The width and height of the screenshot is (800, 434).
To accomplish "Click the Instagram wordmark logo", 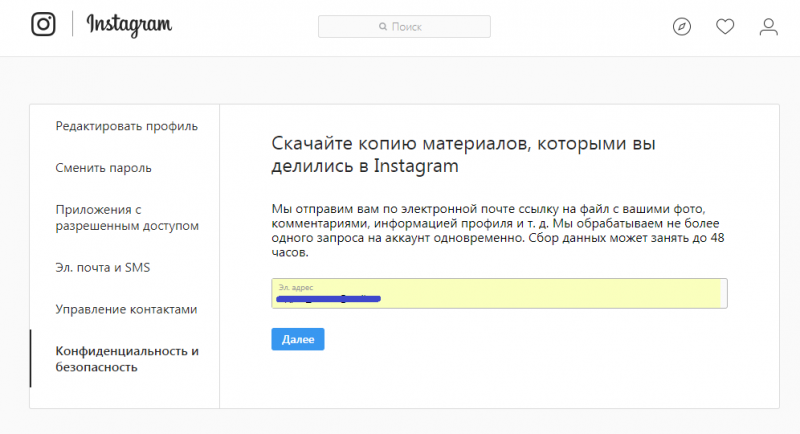I will tap(130, 25).
